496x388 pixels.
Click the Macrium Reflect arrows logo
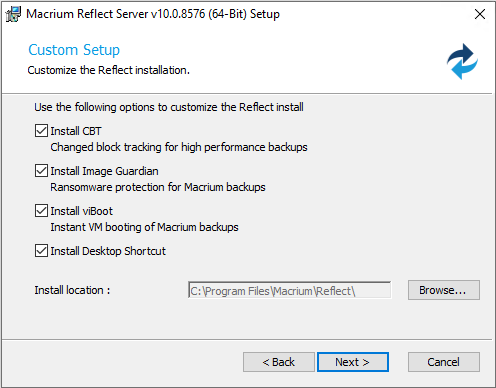tap(462, 62)
